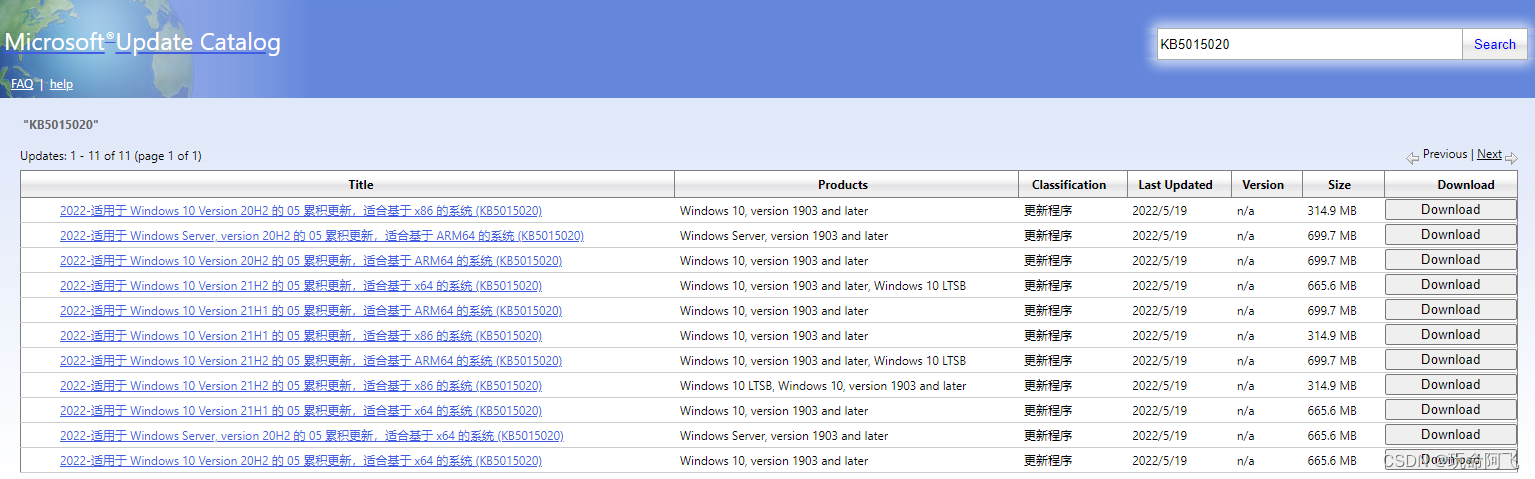
Task: Click 更新程序 classification in Windows Server x64 row
Action: point(1048,436)
